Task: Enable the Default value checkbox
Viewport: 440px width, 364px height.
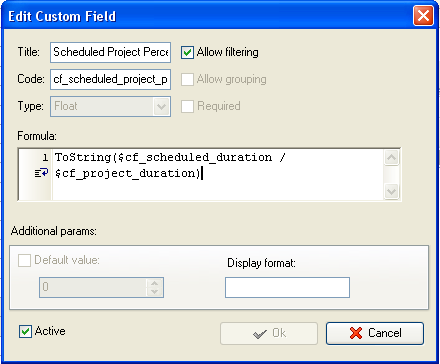Action: 24,260
